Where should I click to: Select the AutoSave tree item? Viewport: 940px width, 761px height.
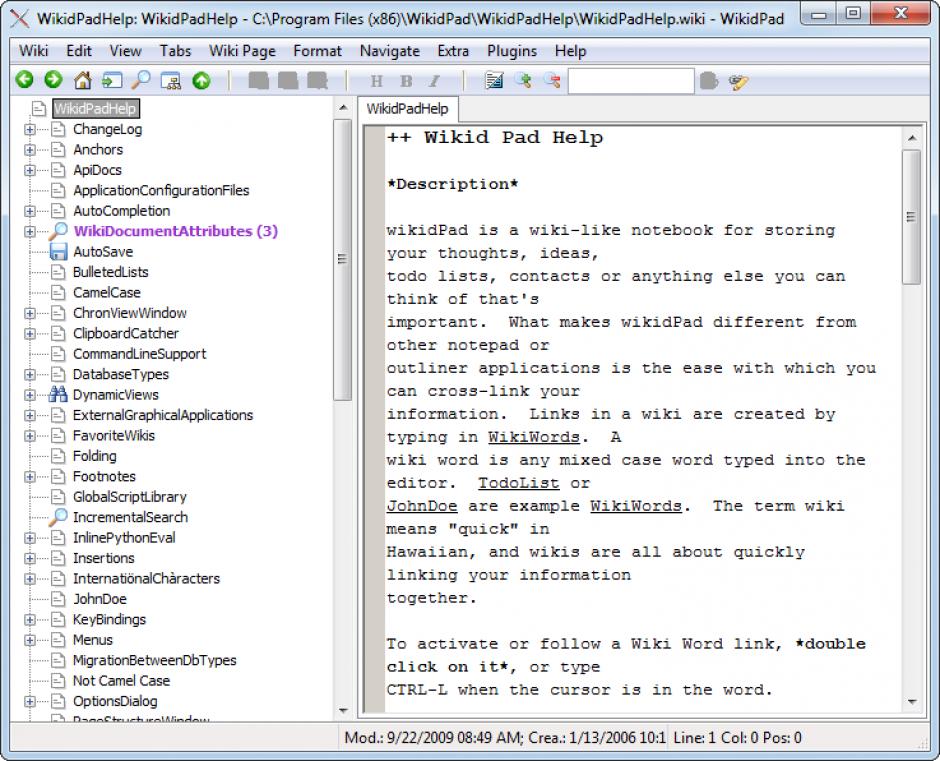coord(103,251)
